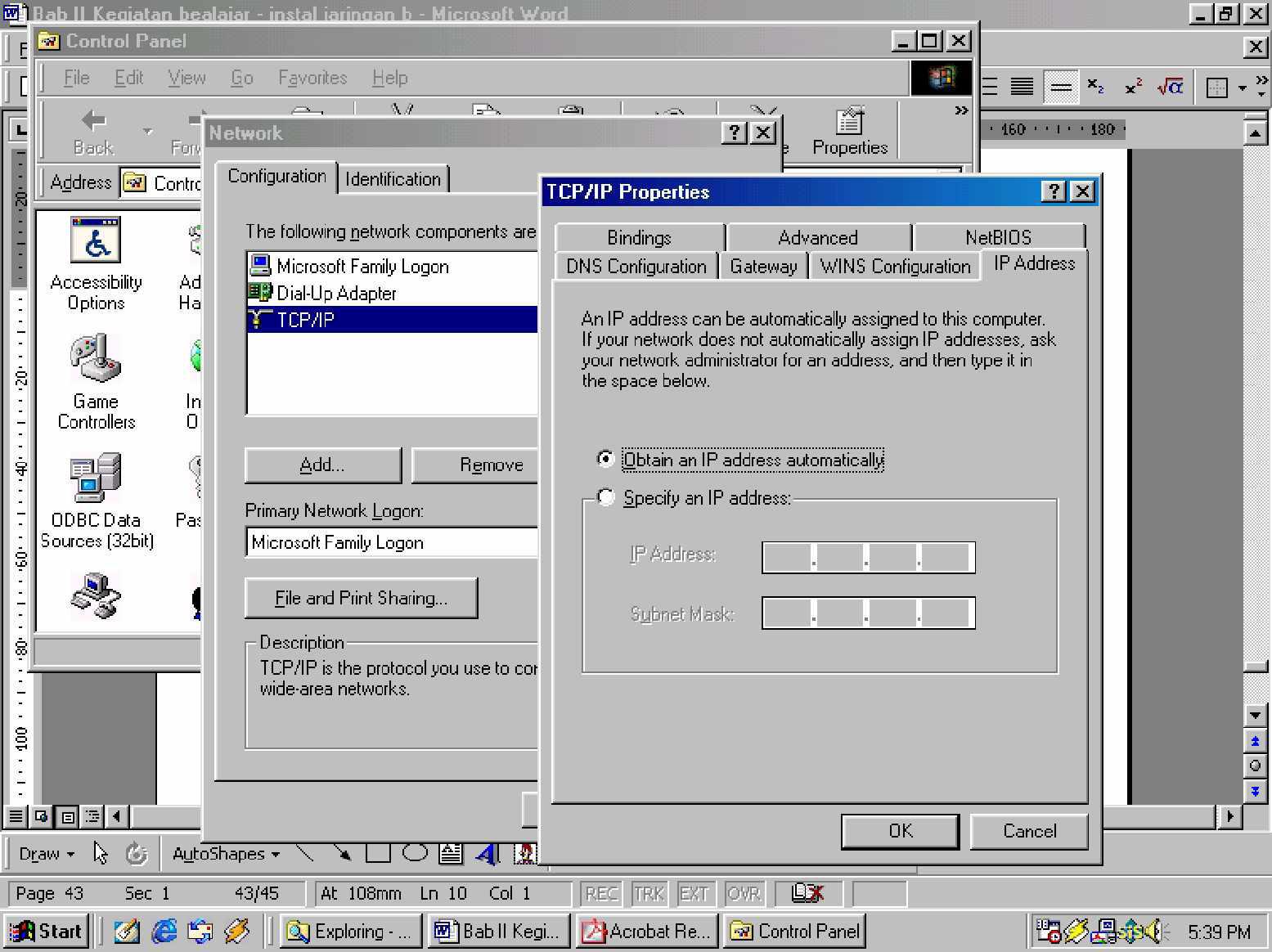Image resolution: width=1272 pixels, height=952 pixels.
Task: Select Rectangle tool in Drawing toolbar
Action: pyautogui.click(x=378, y=853)
